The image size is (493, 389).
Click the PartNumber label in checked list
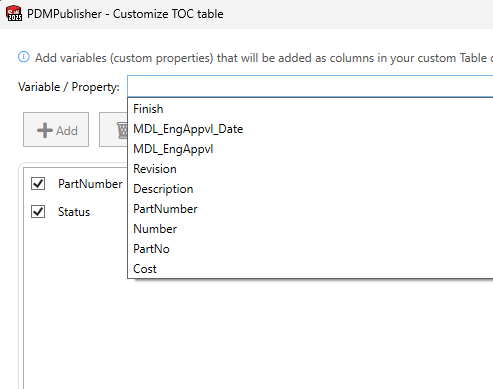click(90, 184)
